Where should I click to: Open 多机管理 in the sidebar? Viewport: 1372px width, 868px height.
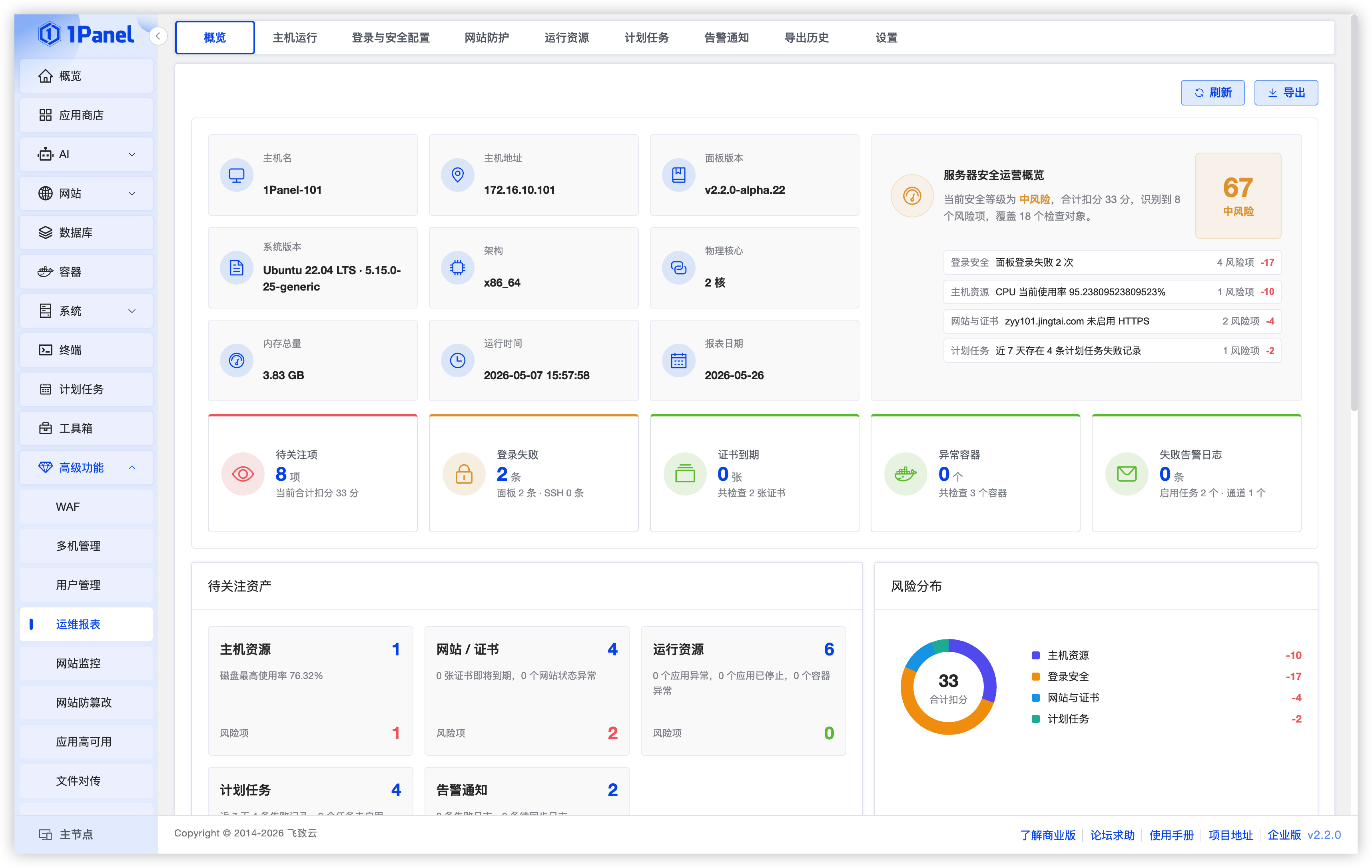point(86,545)
